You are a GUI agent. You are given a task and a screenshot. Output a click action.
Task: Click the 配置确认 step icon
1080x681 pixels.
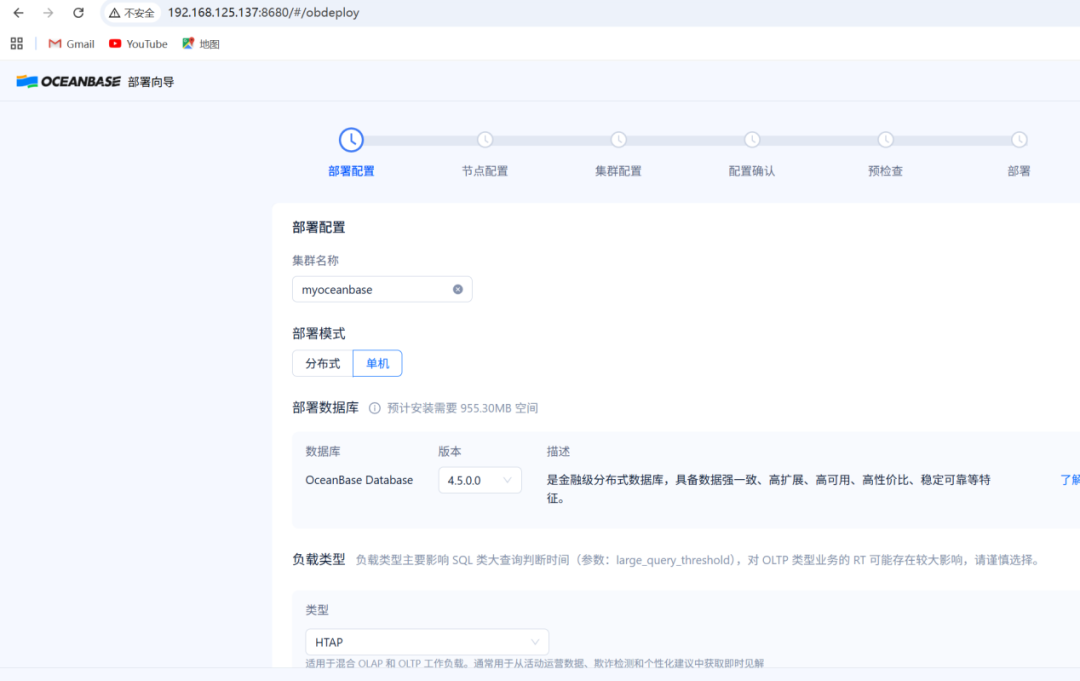click(752, 140)
